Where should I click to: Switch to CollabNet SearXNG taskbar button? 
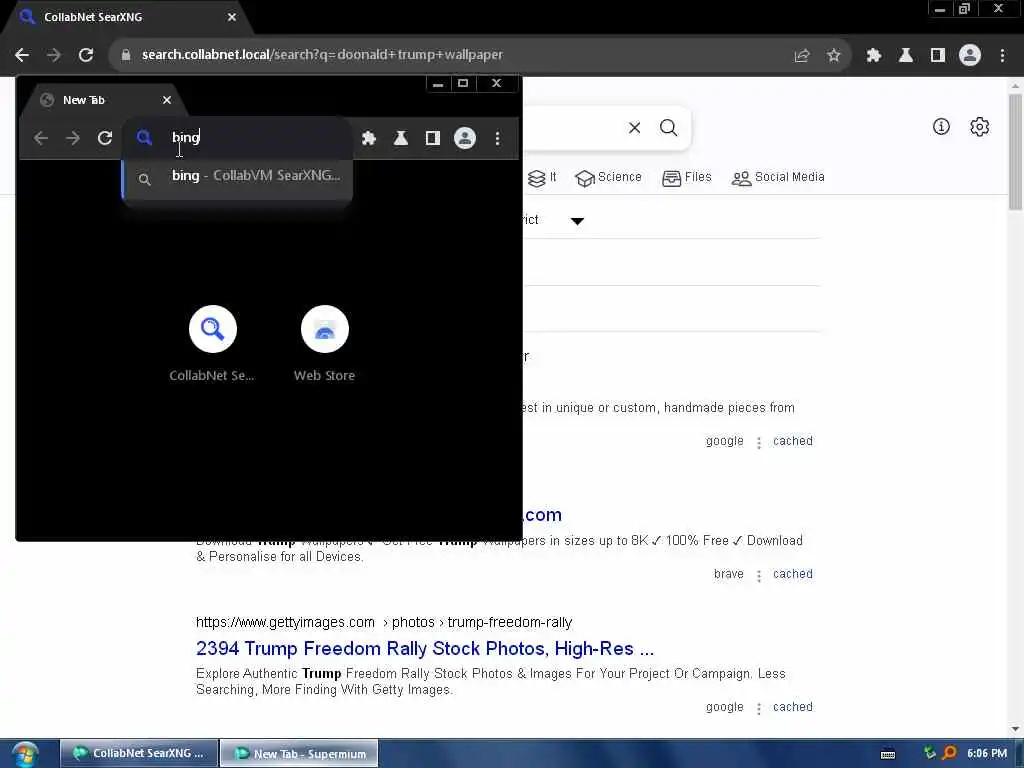138,754
